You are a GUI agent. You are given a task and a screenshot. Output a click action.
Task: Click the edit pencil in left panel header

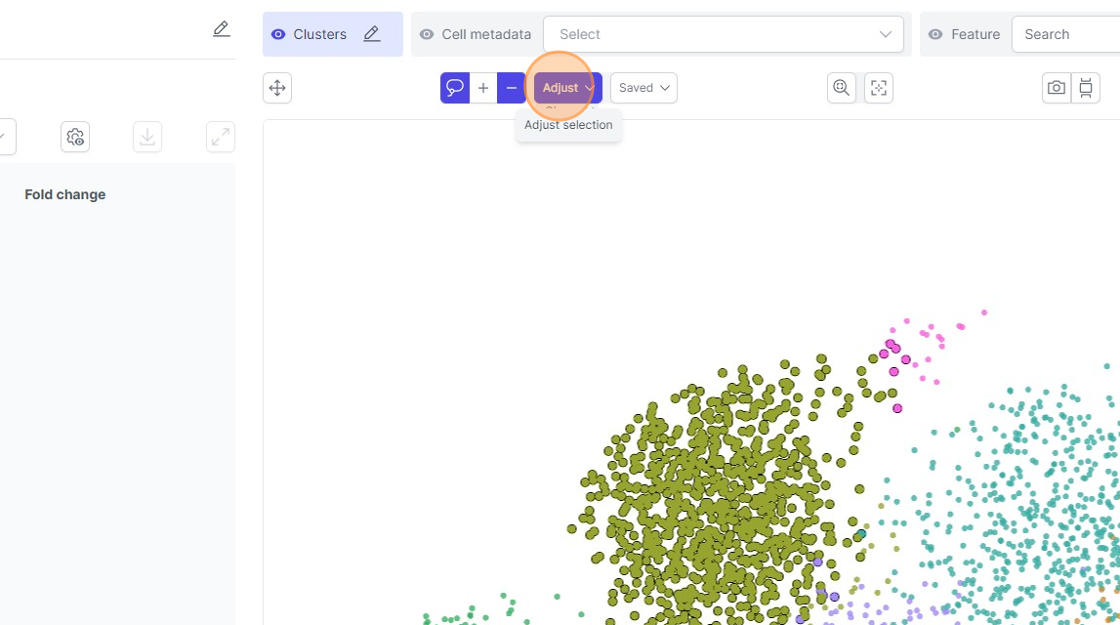[x=221, y=29]
